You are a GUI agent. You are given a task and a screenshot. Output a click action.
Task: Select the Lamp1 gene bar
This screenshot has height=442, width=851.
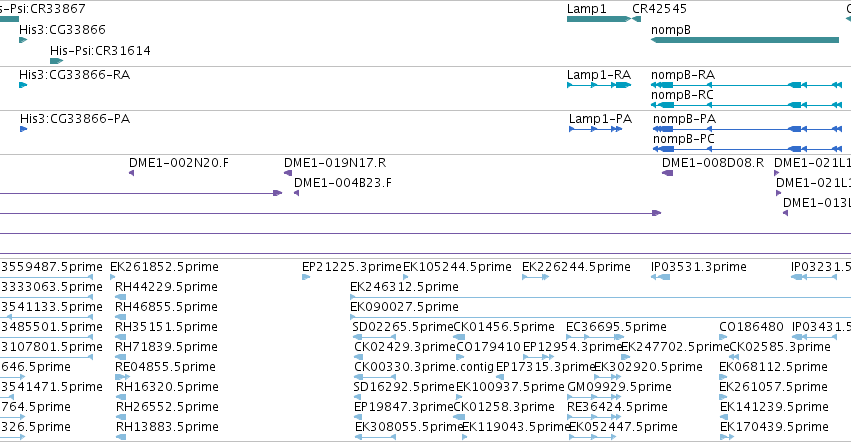(x=599, y=19)
